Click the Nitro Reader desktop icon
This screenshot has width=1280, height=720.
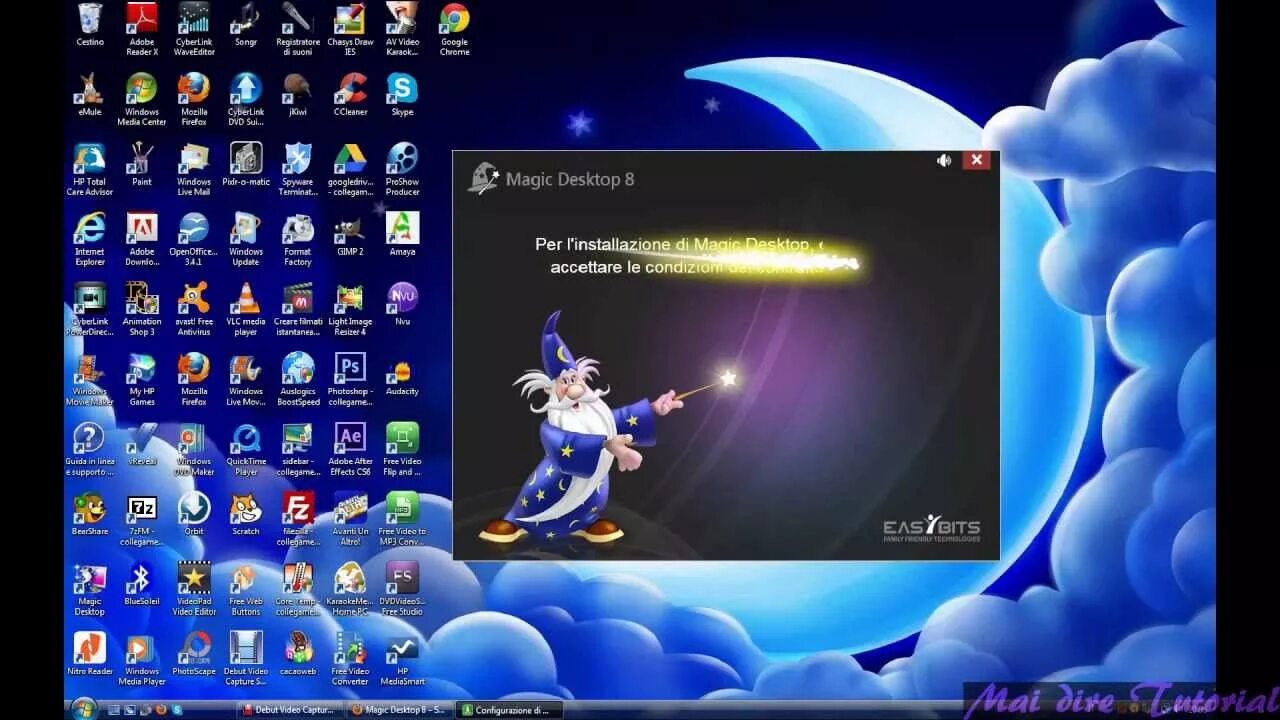point(90,654)
